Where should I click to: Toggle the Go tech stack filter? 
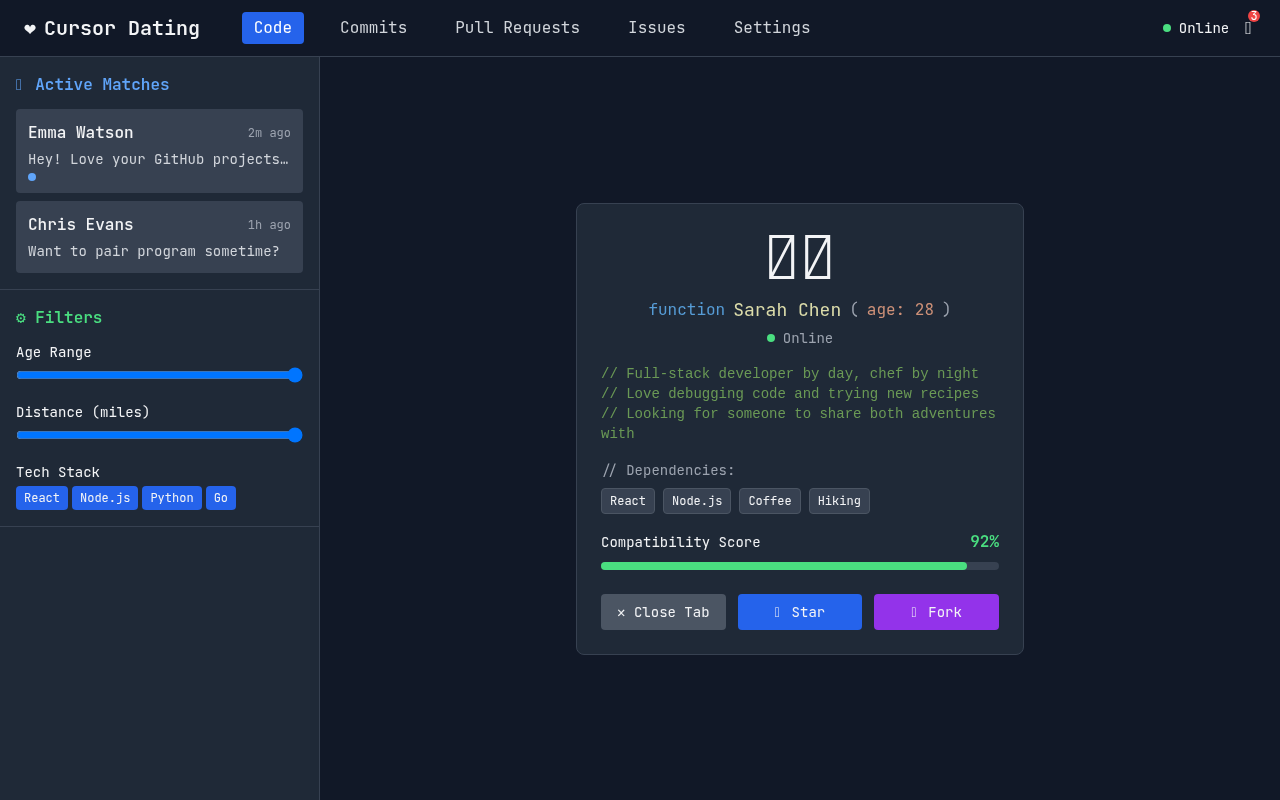pos(221,498)
